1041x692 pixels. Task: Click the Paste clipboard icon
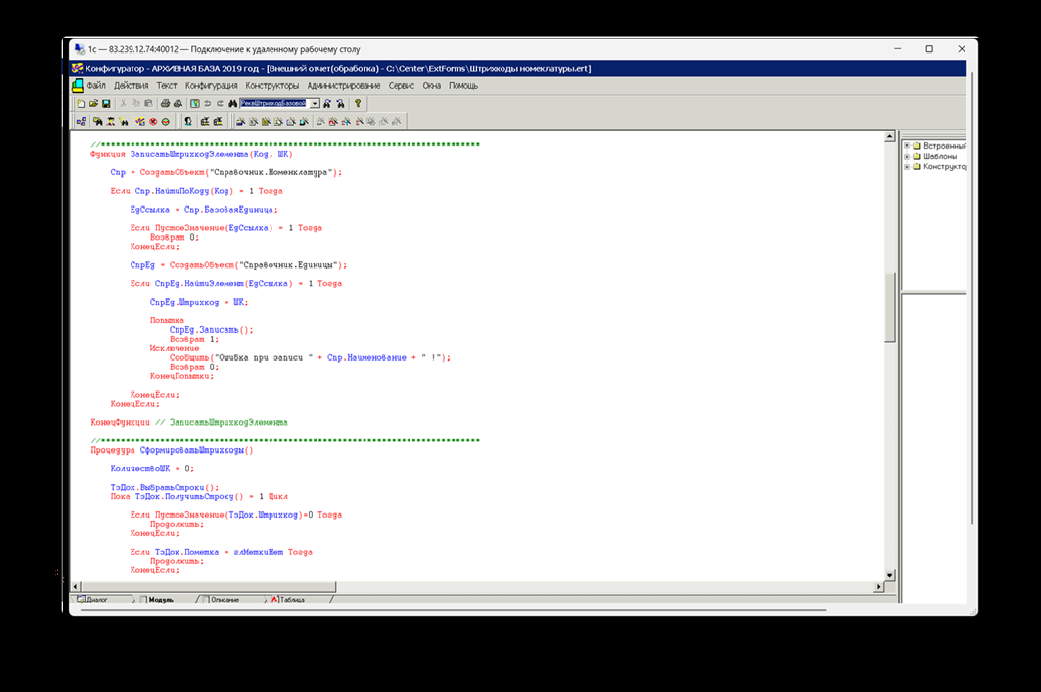coord(149,104)
